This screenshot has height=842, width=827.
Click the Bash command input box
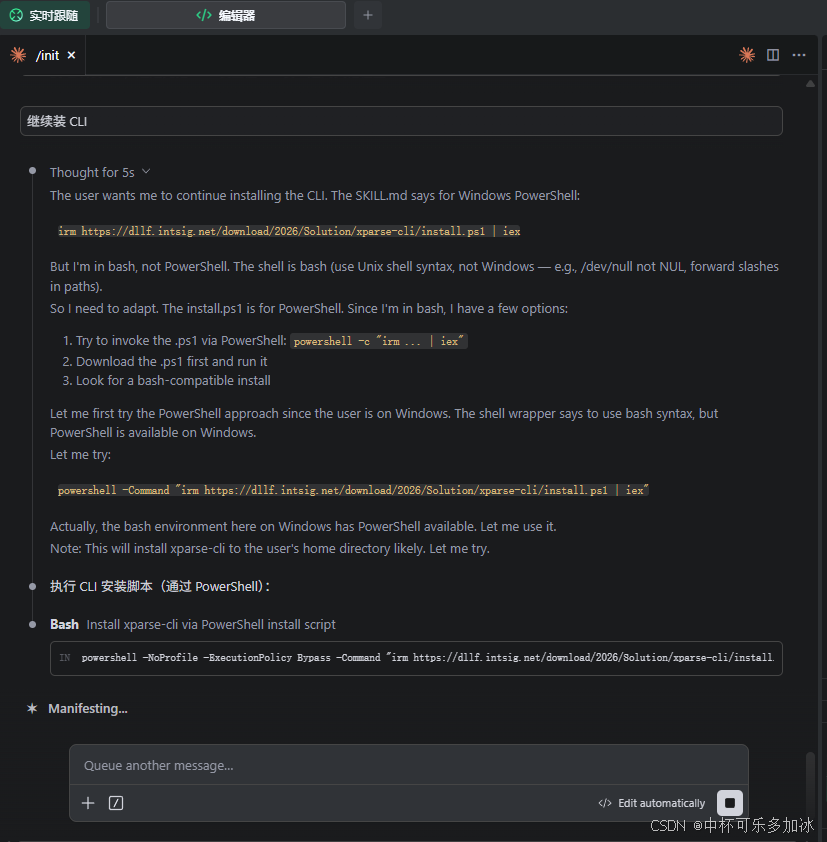click(416, 658)
